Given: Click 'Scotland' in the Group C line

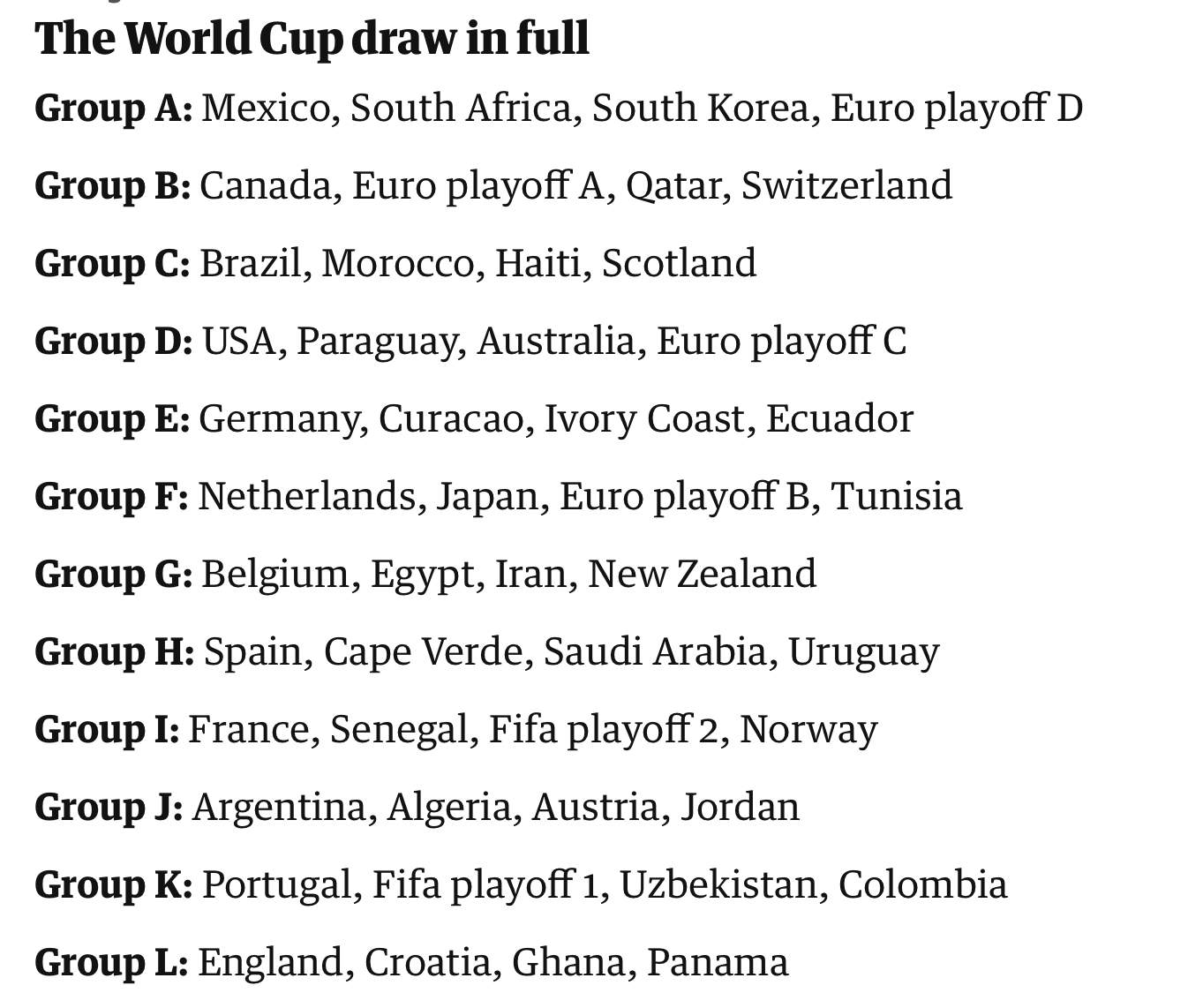Looking at the screenshot, I should [679, 263].
